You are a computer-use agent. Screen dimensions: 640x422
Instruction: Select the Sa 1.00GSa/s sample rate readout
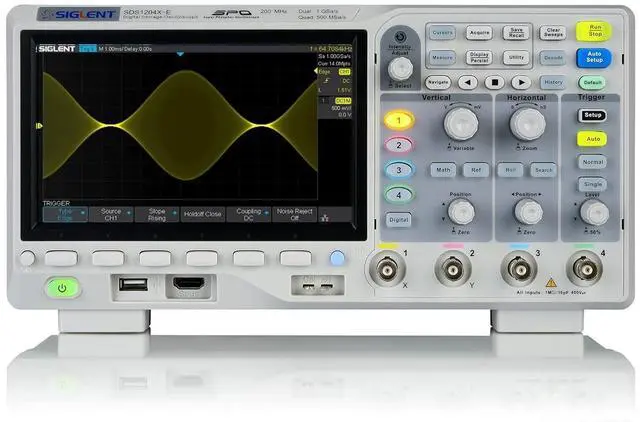335,56
